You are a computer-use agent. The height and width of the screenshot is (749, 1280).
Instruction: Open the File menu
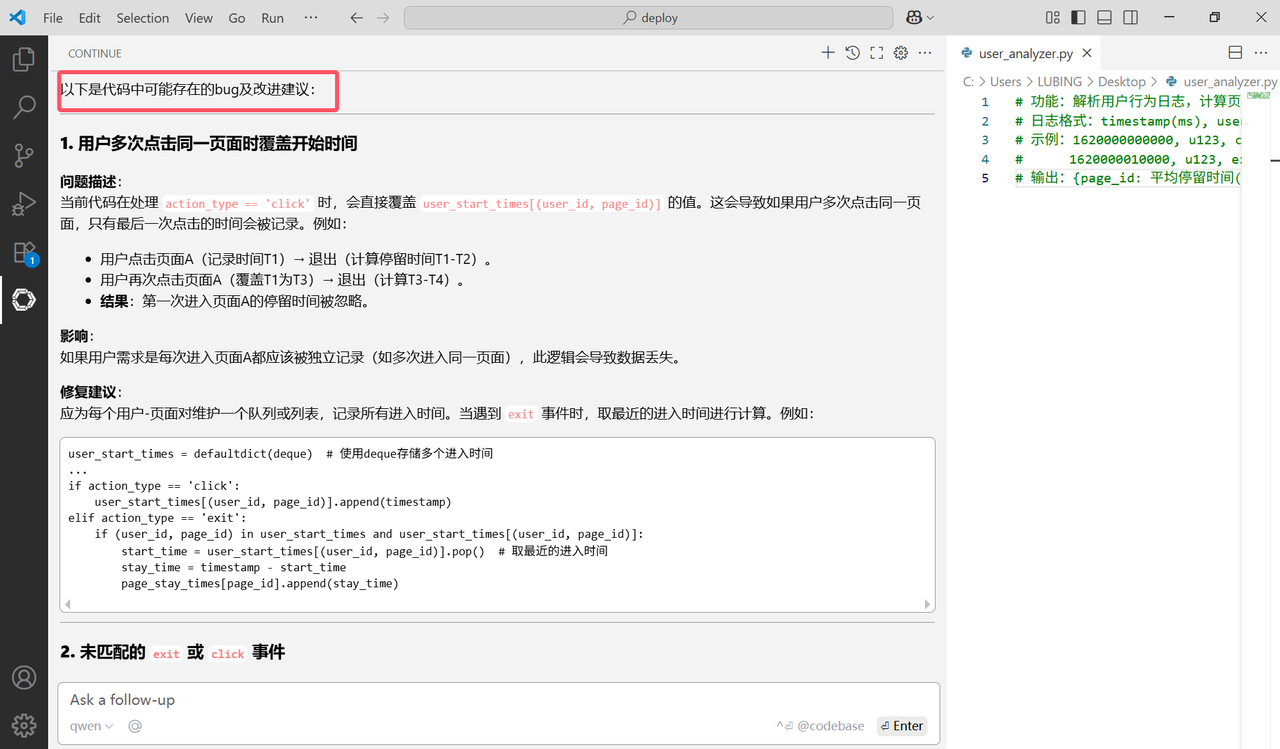53,18
